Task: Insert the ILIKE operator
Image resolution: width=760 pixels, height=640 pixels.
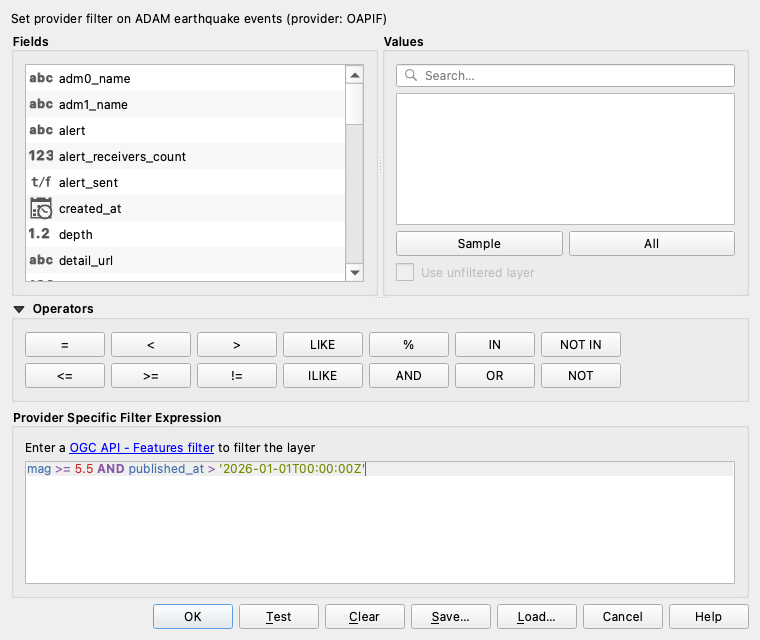Action: 323,376
